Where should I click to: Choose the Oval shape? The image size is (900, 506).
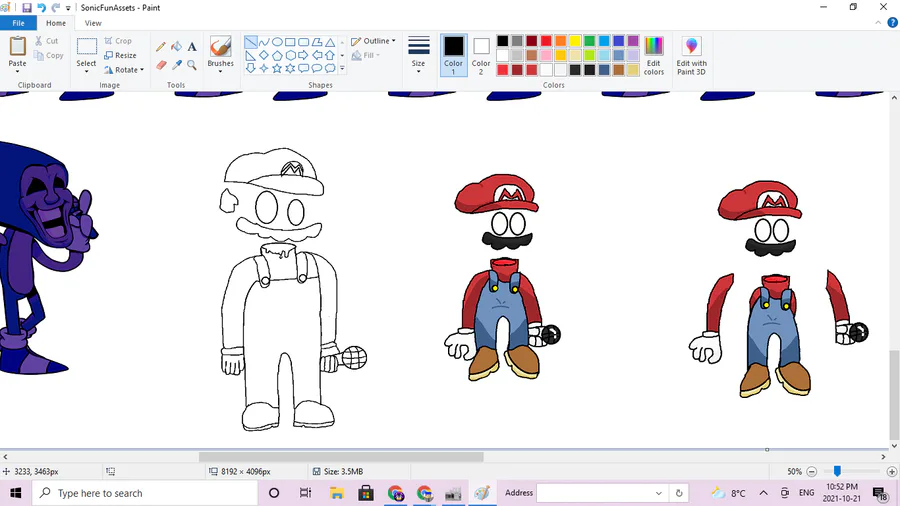[277, 42]
